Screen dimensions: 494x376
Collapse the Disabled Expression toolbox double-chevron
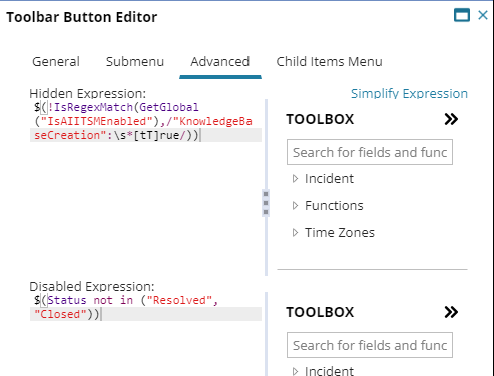pyautogui.click(x=451, y=312)
